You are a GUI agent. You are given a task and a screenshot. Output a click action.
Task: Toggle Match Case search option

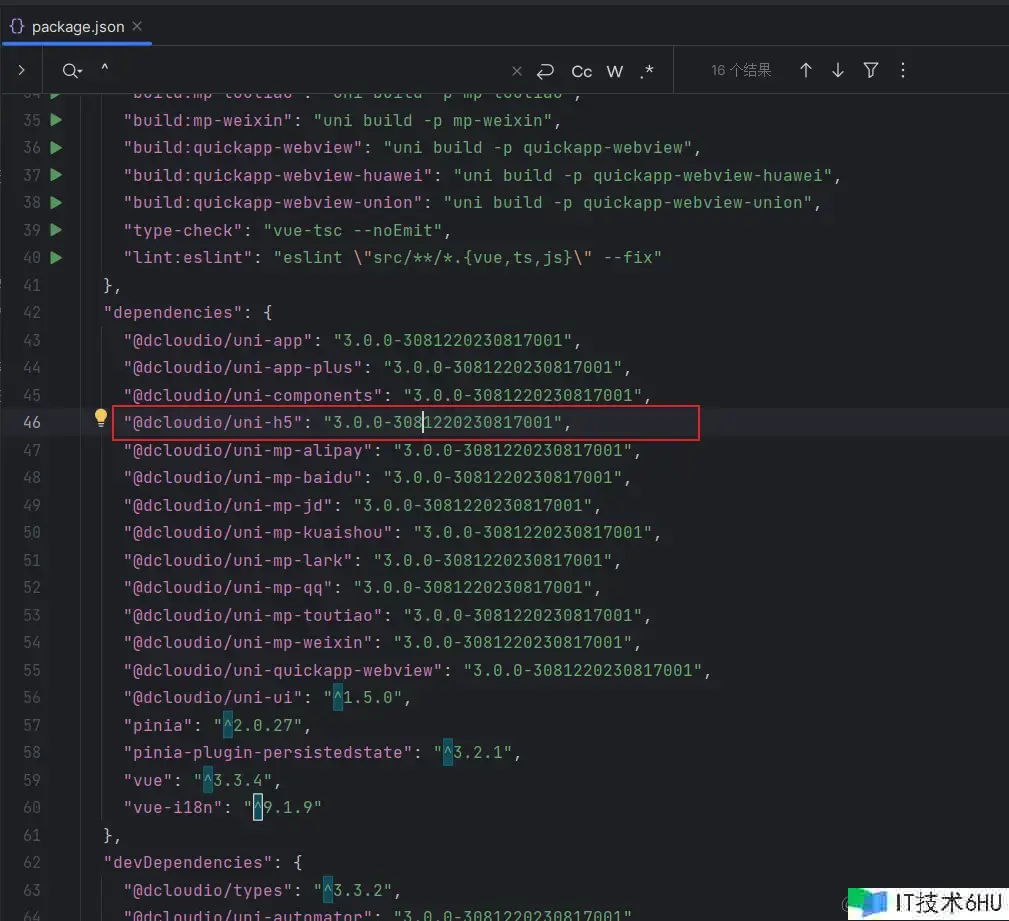582,71
